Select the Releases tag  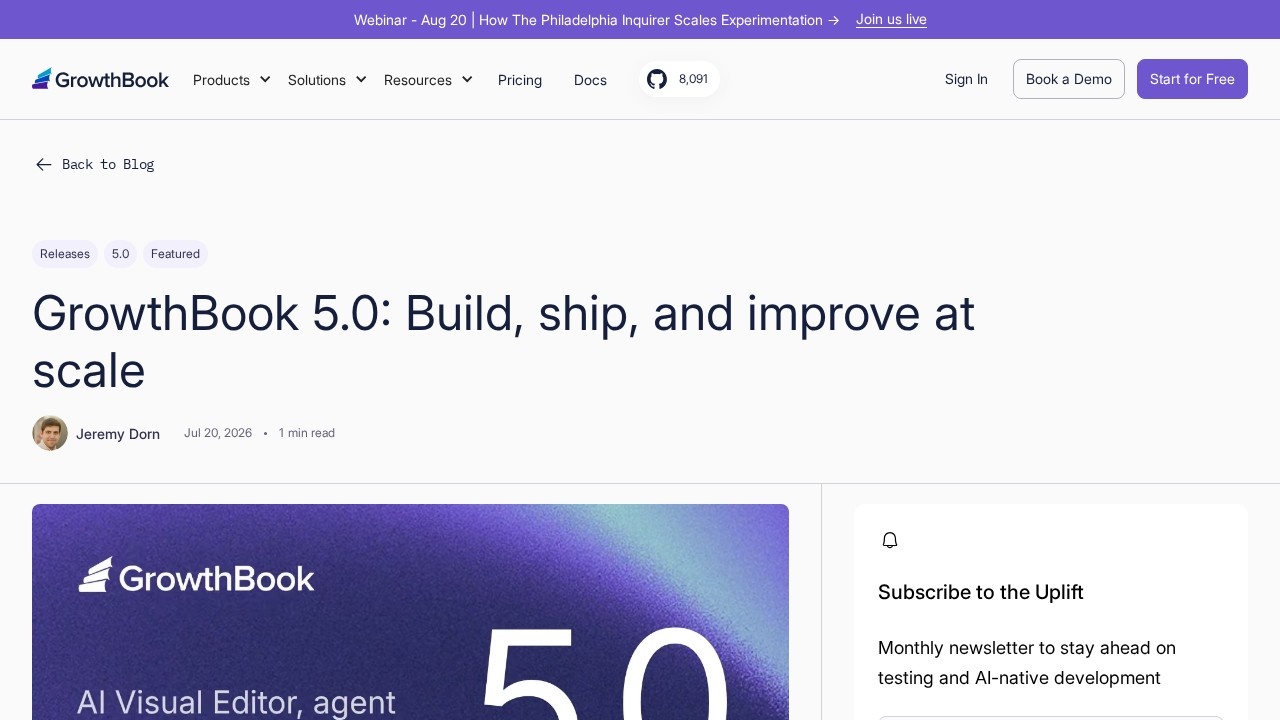click(65, 254)
